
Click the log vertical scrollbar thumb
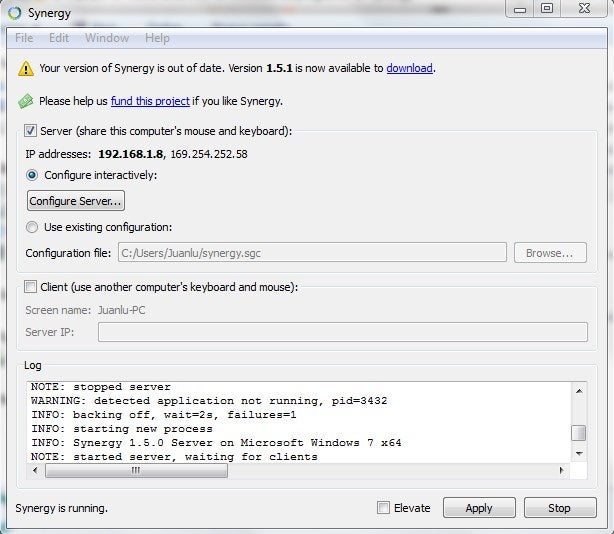click(579, 433)
